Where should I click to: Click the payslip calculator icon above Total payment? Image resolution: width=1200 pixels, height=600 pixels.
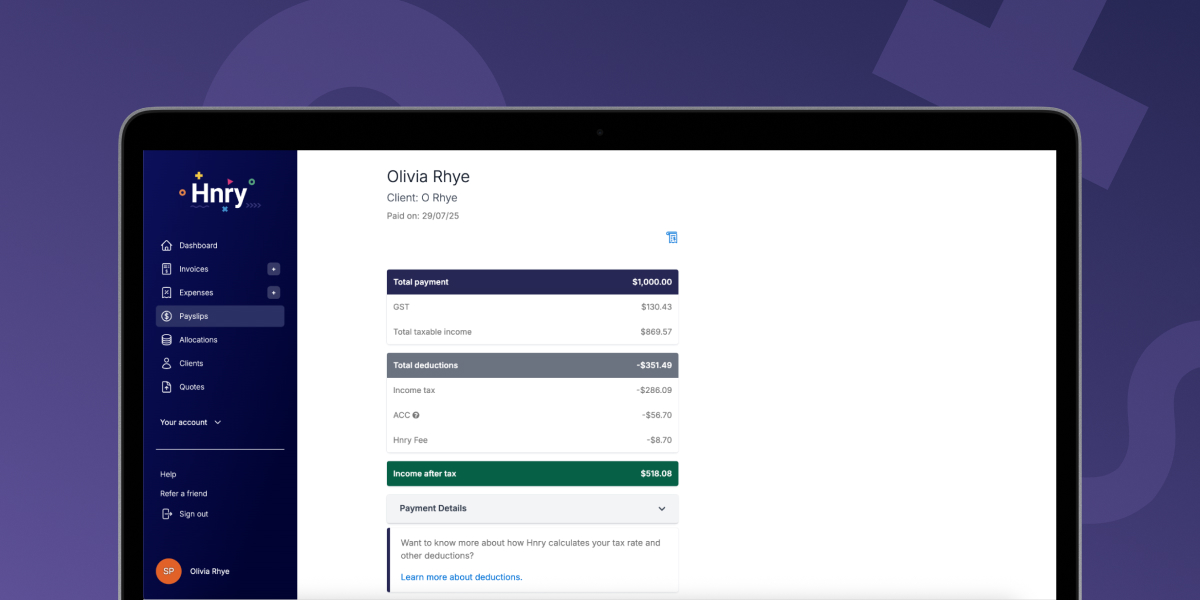pyautogui.click(x=671, y=237)
